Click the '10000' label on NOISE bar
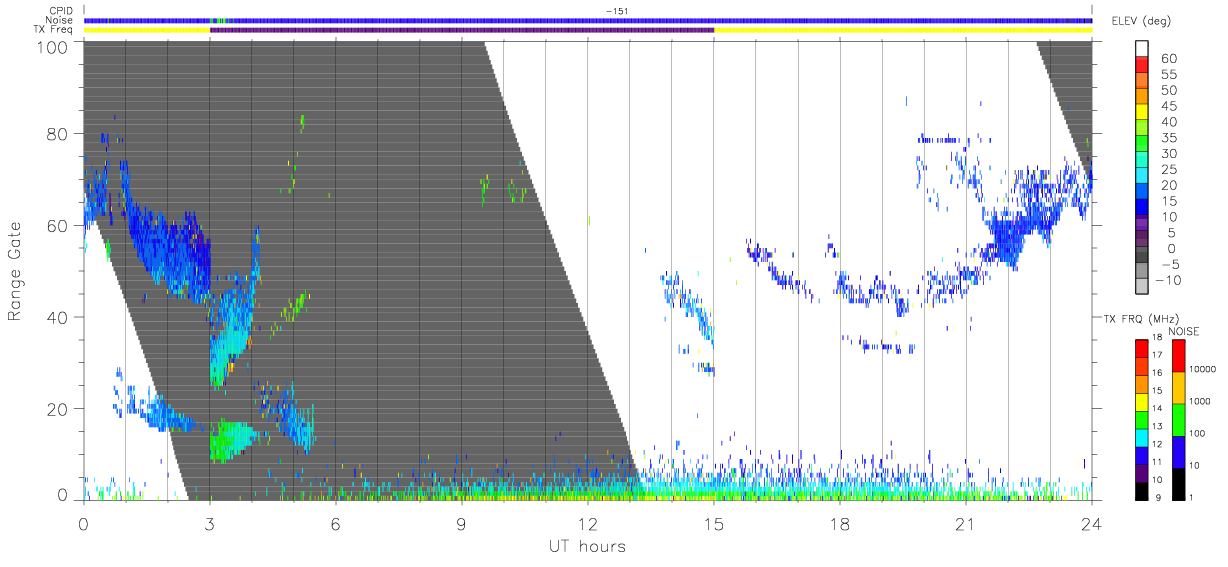Screen dimensions: 1228x567 click(x=1202, y=370)
